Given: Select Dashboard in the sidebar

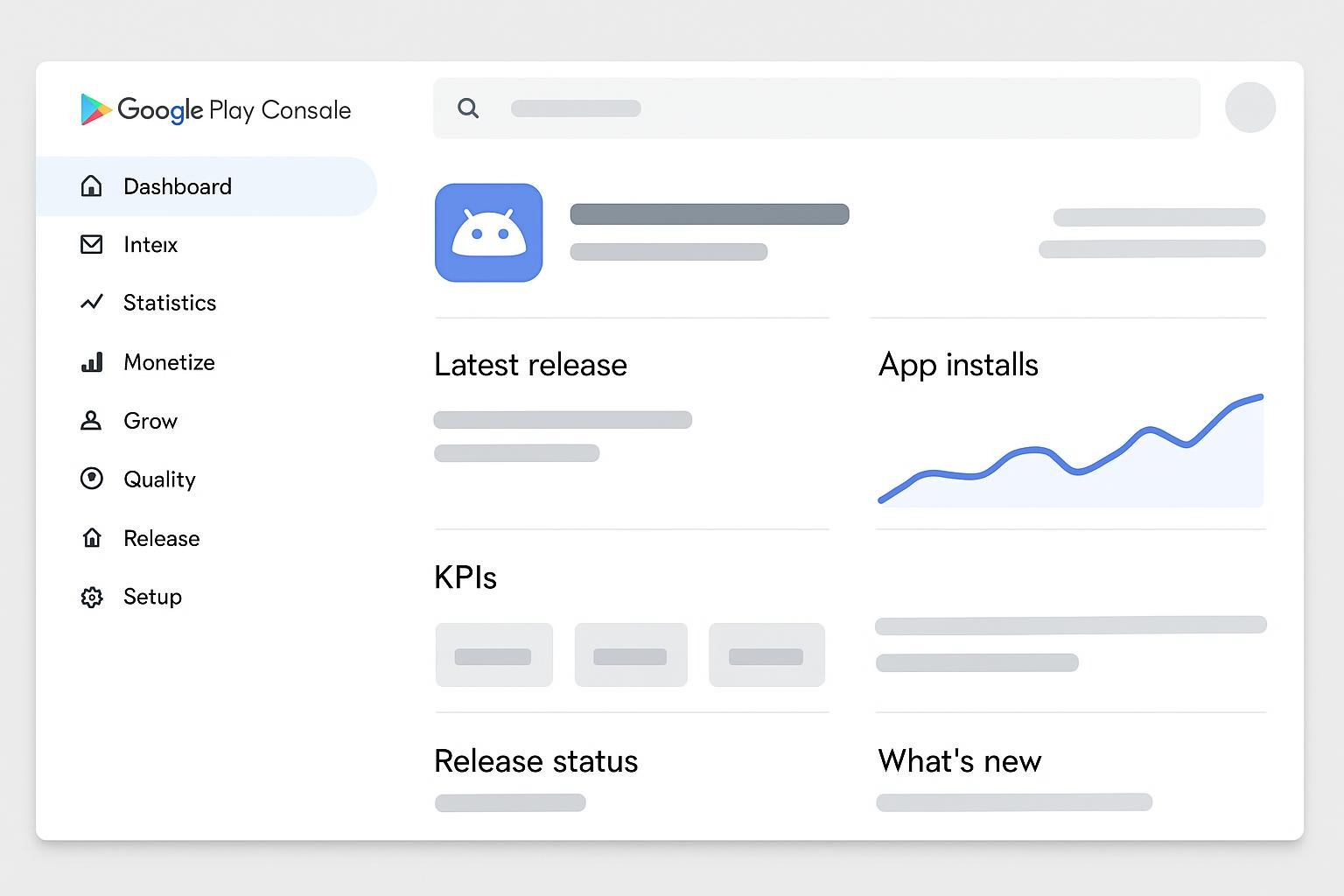Looking at the screenshot, I should coord(178,186).
